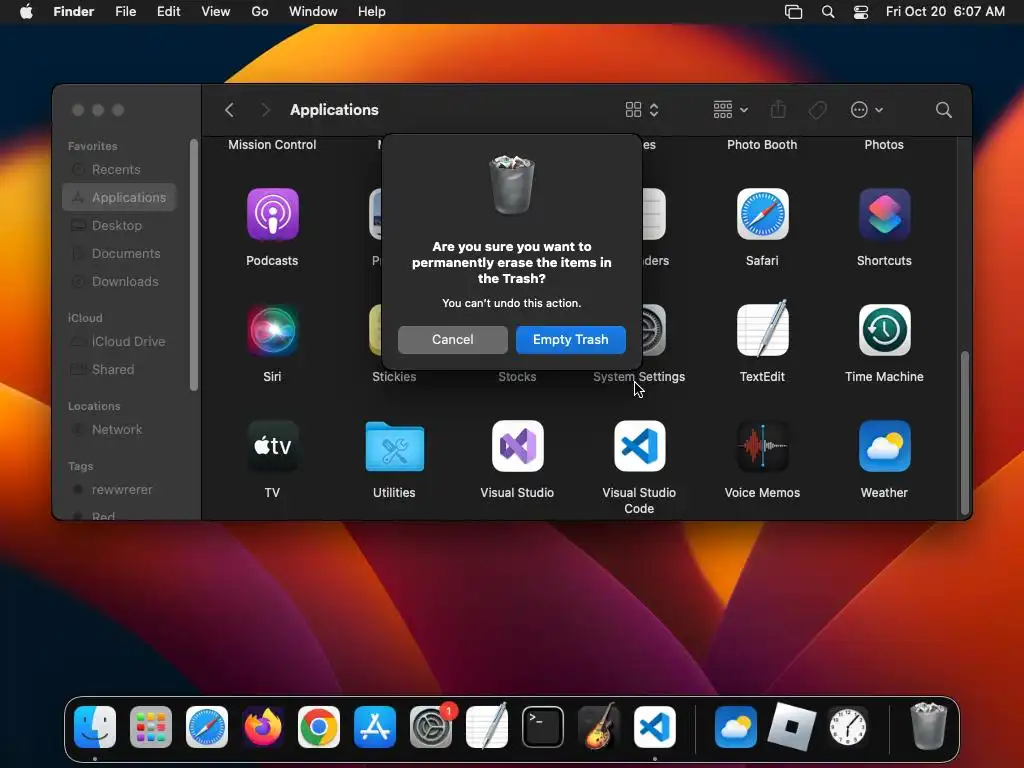Go forward in Finder navigation
This screenshot has height=768, width=1024.
[x=265, y=110]
